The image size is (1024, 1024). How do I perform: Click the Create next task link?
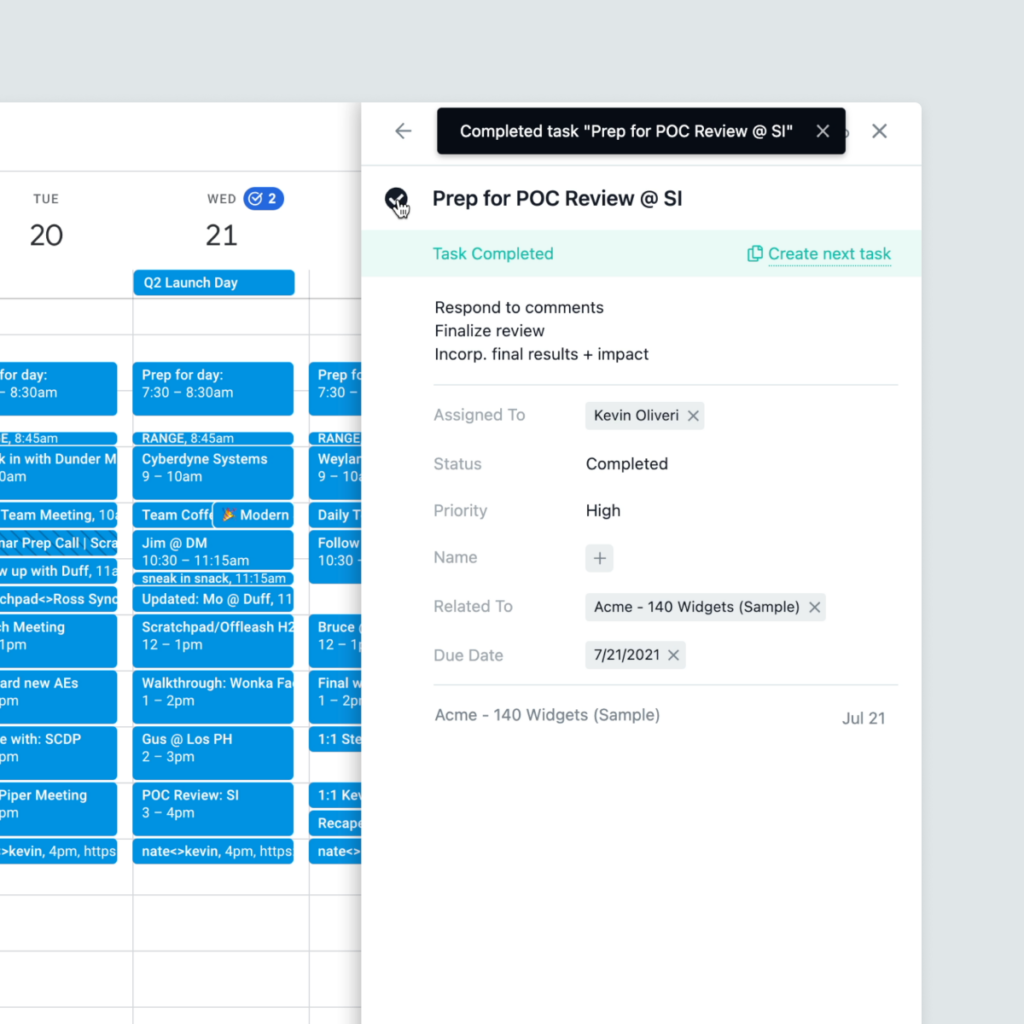click(829, 254)
